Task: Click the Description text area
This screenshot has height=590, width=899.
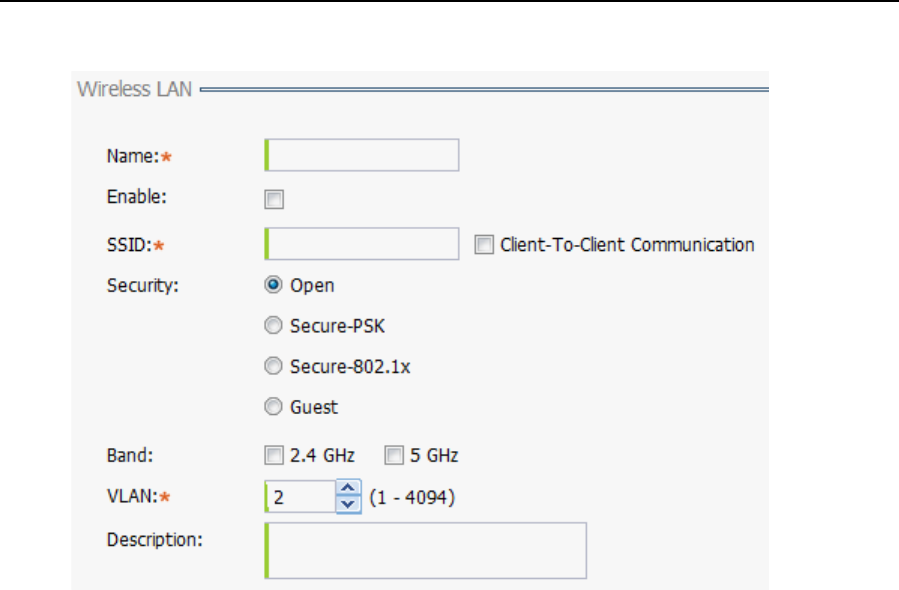Action: point(425,550)
